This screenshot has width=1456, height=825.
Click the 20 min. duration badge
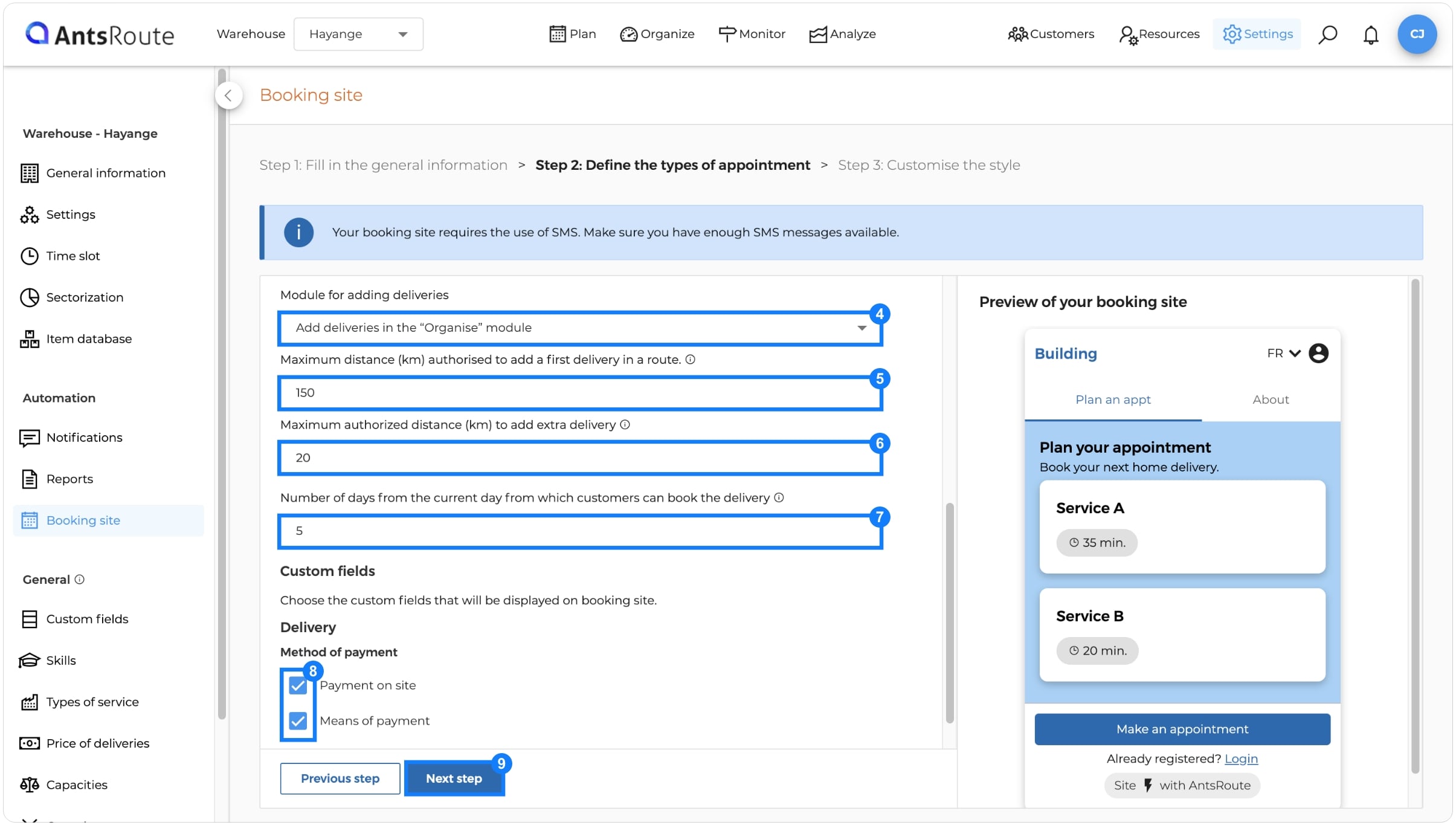coord(1097,652)
